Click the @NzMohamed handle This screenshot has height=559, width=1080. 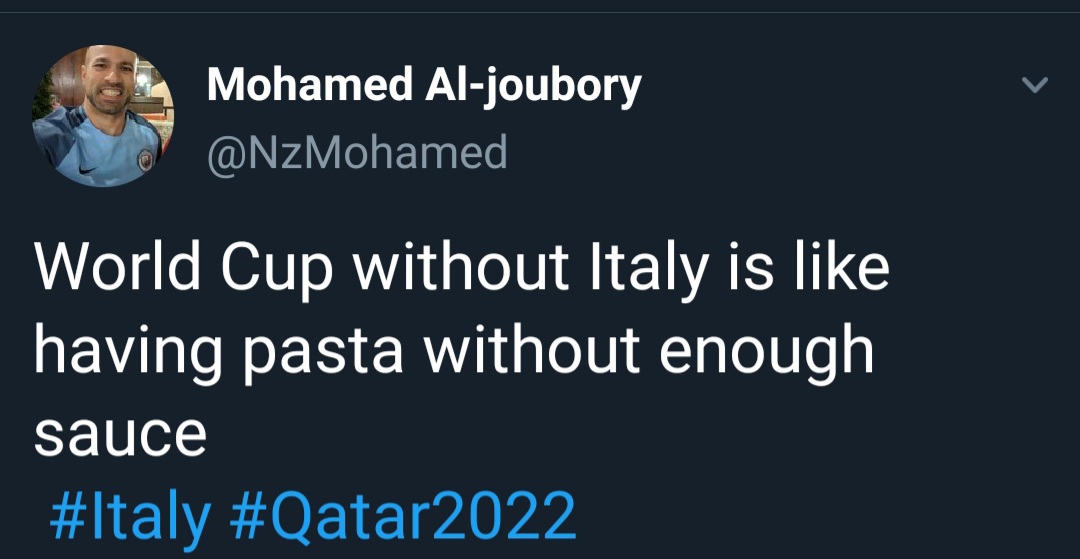point(357,153)
